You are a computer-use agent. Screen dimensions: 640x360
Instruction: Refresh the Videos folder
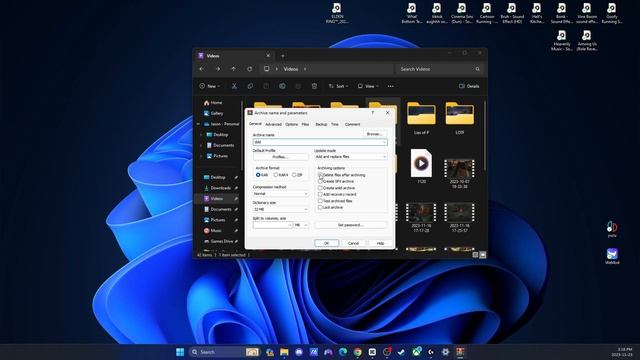(x=249, y=69)
